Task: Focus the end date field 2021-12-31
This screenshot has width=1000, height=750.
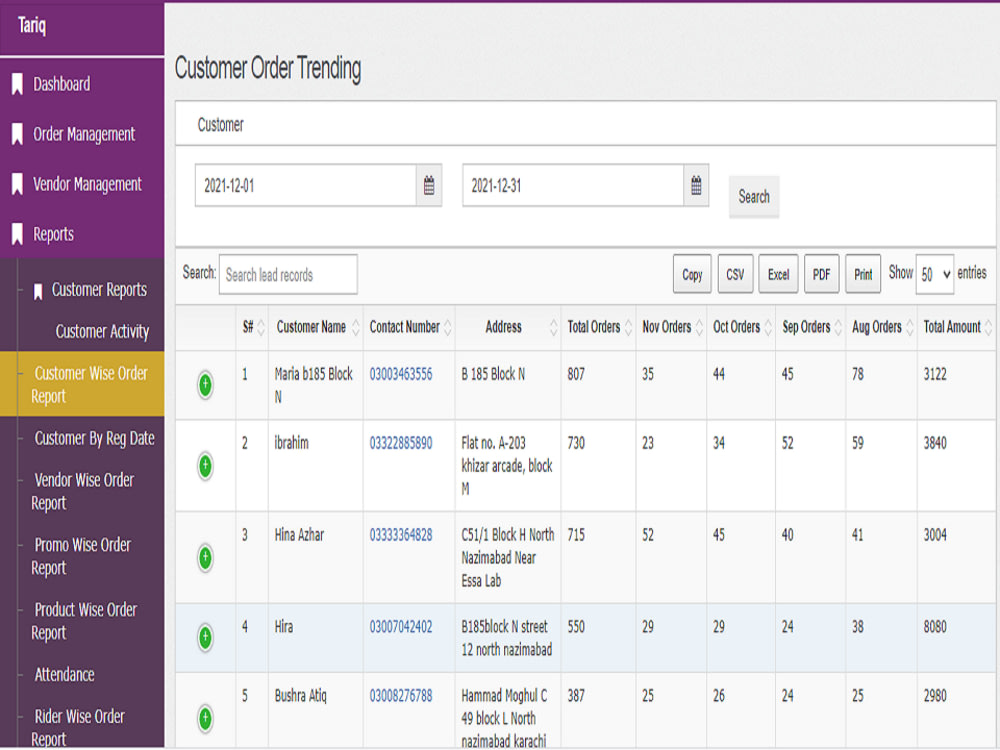Action: 573,186
